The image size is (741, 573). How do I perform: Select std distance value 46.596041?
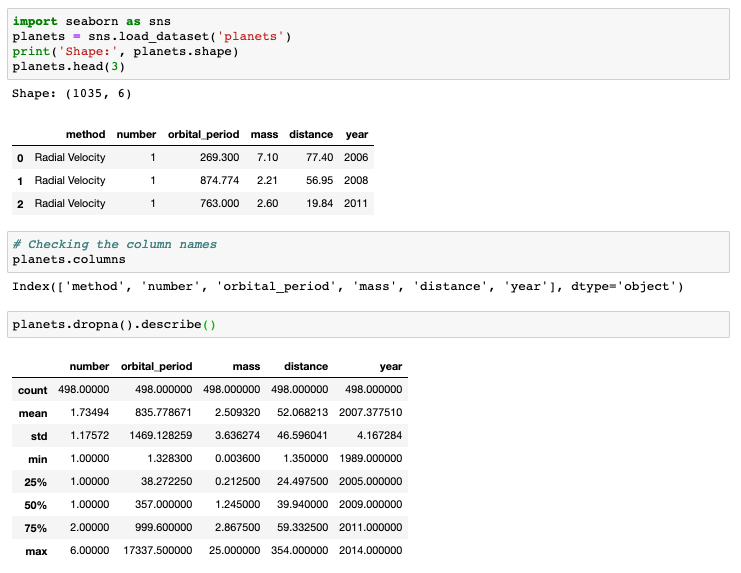pos(302,435)
